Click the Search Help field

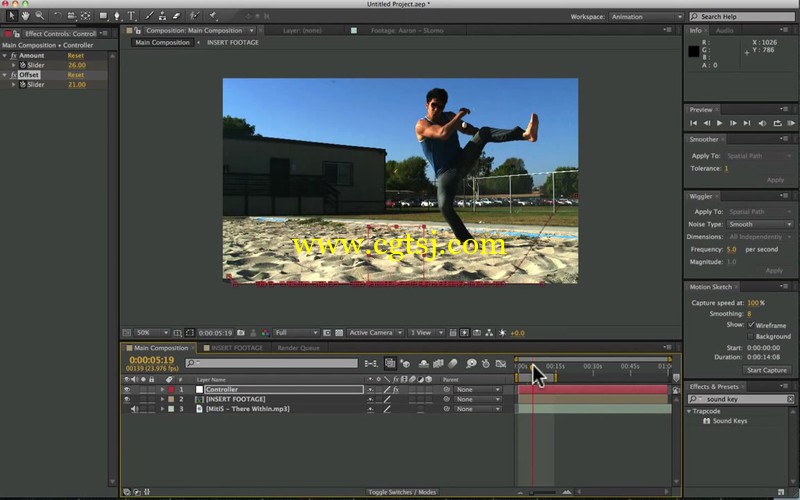[742, 17]
